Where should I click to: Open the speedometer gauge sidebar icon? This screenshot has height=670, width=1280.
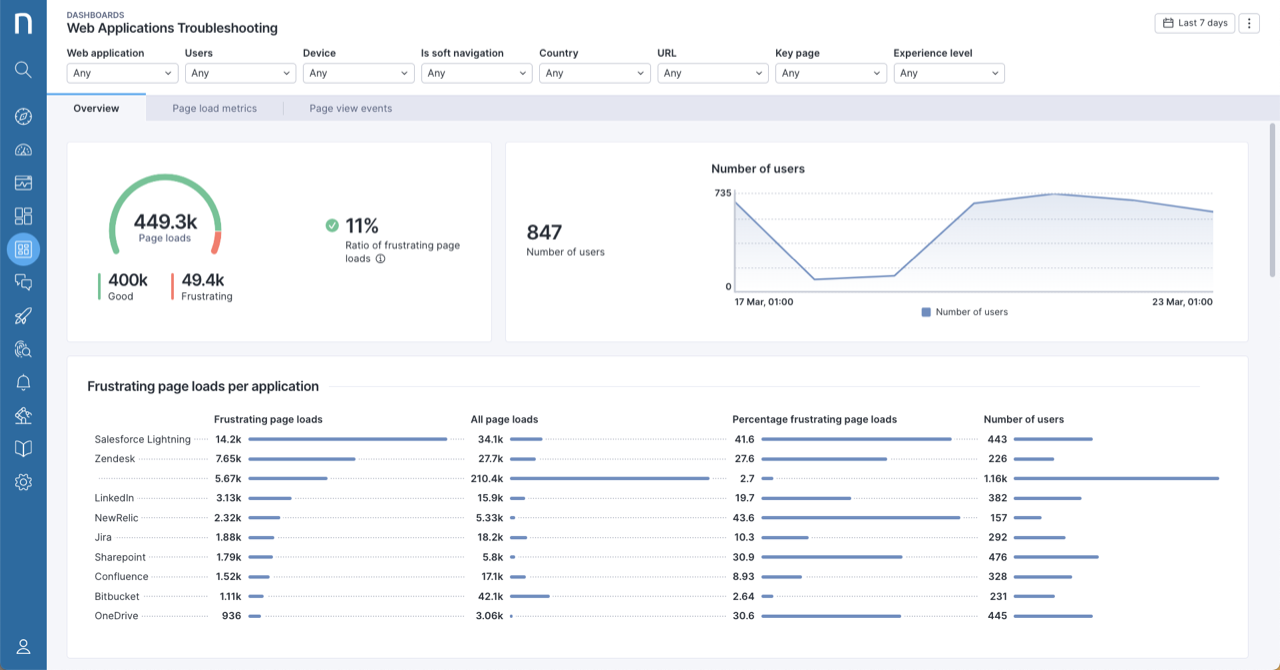tap(23, 150)
